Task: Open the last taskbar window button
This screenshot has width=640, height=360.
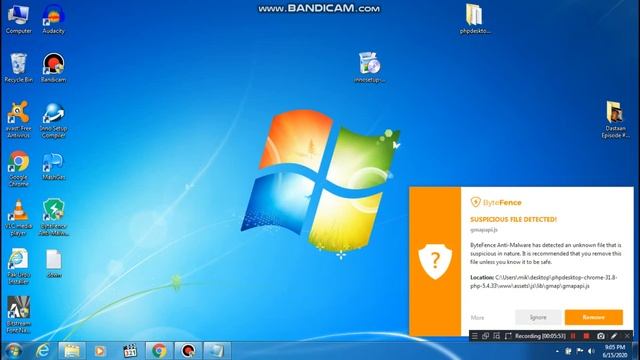Action: tap(217, 351)
